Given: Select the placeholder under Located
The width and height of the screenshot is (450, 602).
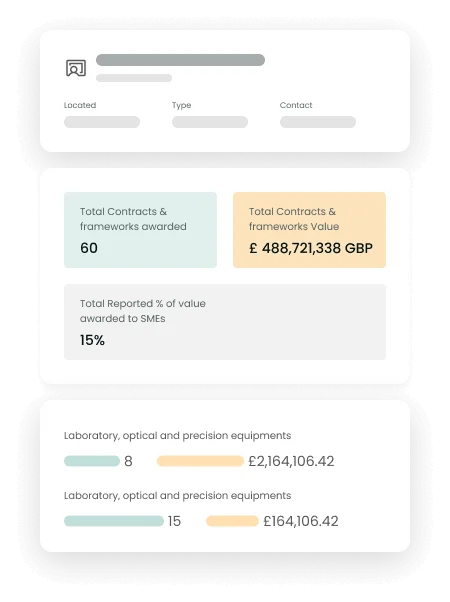Looking at the screenshot, I should (x=102, y=122).
